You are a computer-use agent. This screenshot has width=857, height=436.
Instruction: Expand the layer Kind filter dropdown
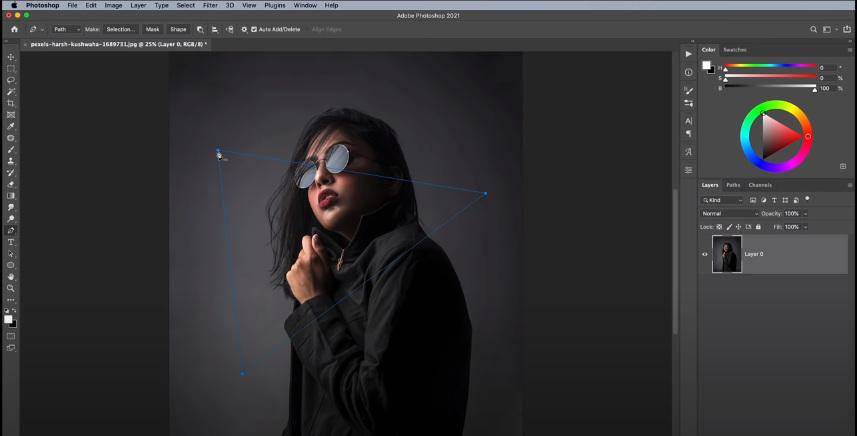click(x=726, y=200)
